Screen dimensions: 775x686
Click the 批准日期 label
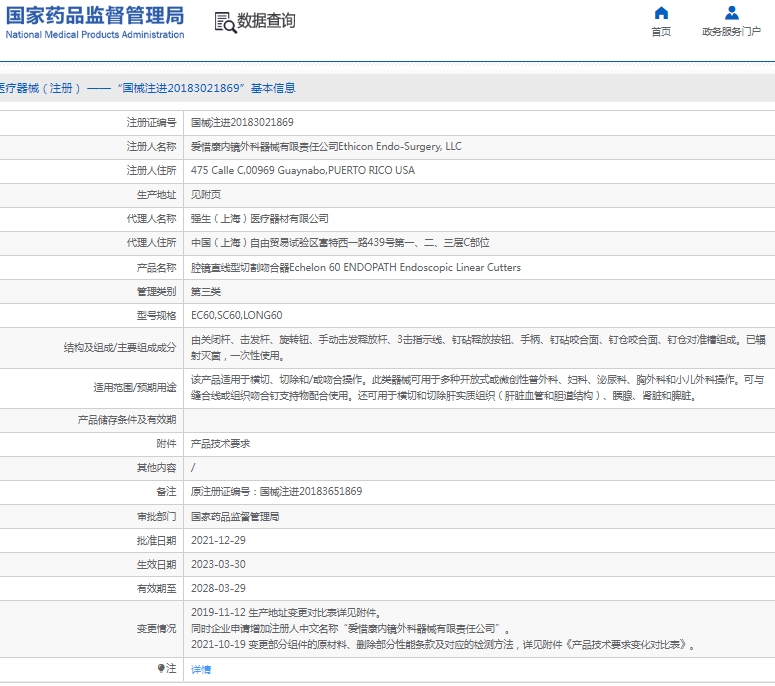click(x=156, y=540)
